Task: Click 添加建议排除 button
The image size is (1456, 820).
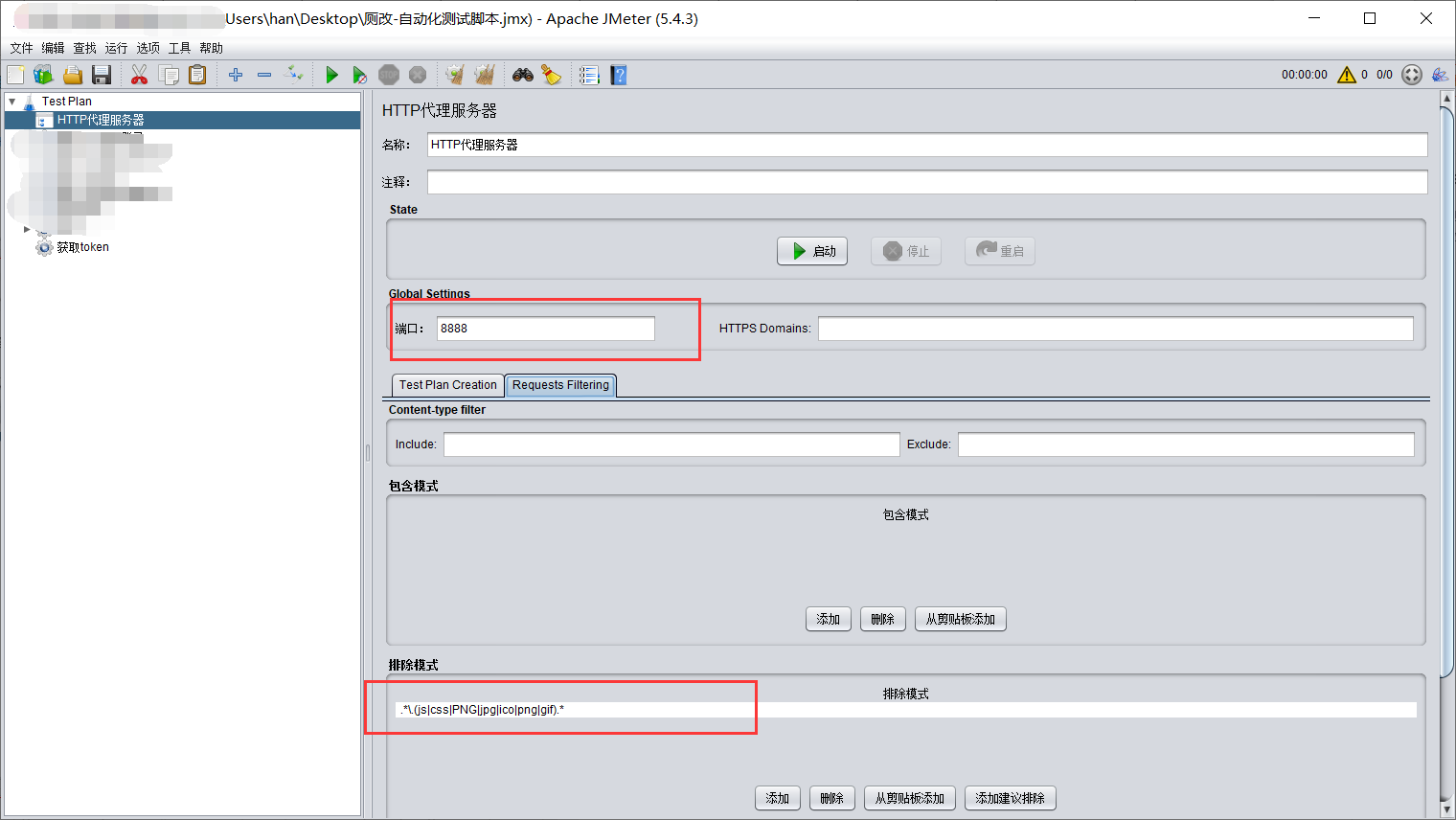Action: click(x=1011, y=798)
